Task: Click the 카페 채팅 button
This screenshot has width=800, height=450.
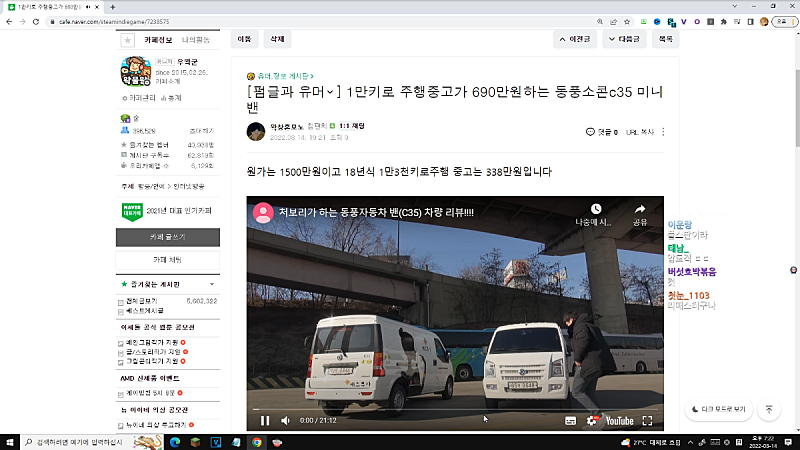Action: 168,260
